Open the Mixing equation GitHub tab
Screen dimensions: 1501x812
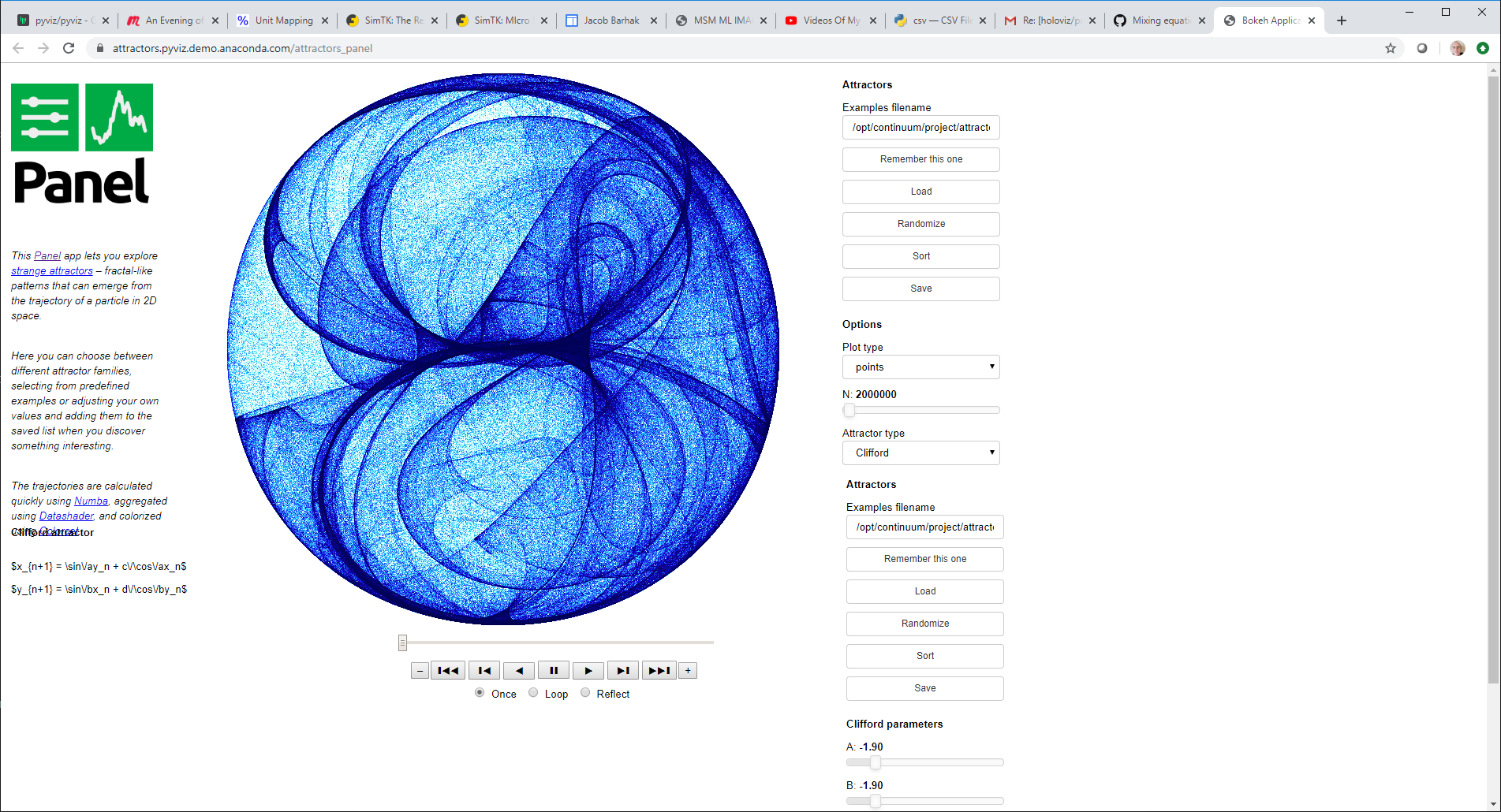pyautogui.click(x=1159, y=20)
